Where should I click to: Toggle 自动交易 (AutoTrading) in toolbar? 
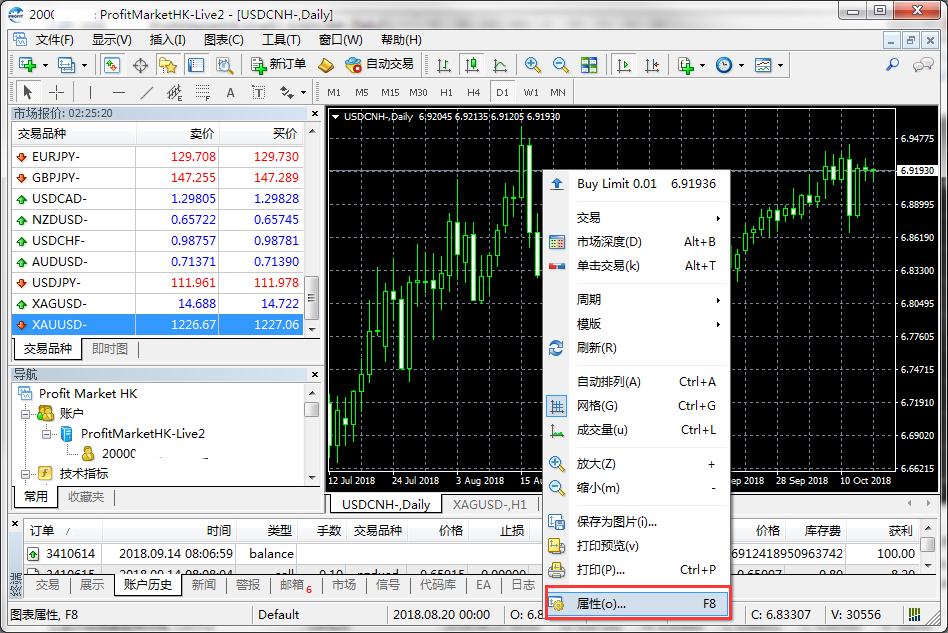(379, 64)
